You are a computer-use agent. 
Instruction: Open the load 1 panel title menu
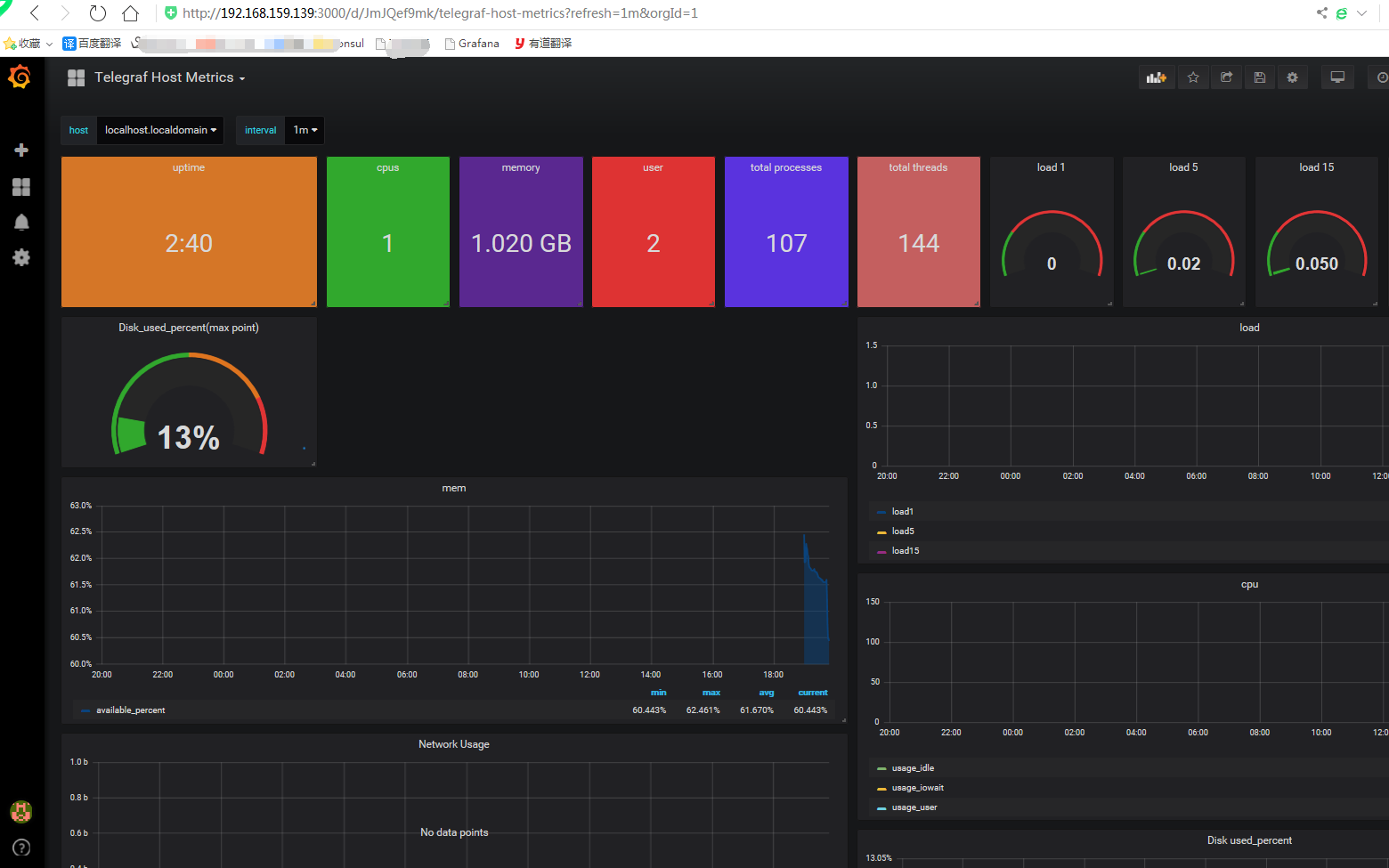tap(1051, 167)
